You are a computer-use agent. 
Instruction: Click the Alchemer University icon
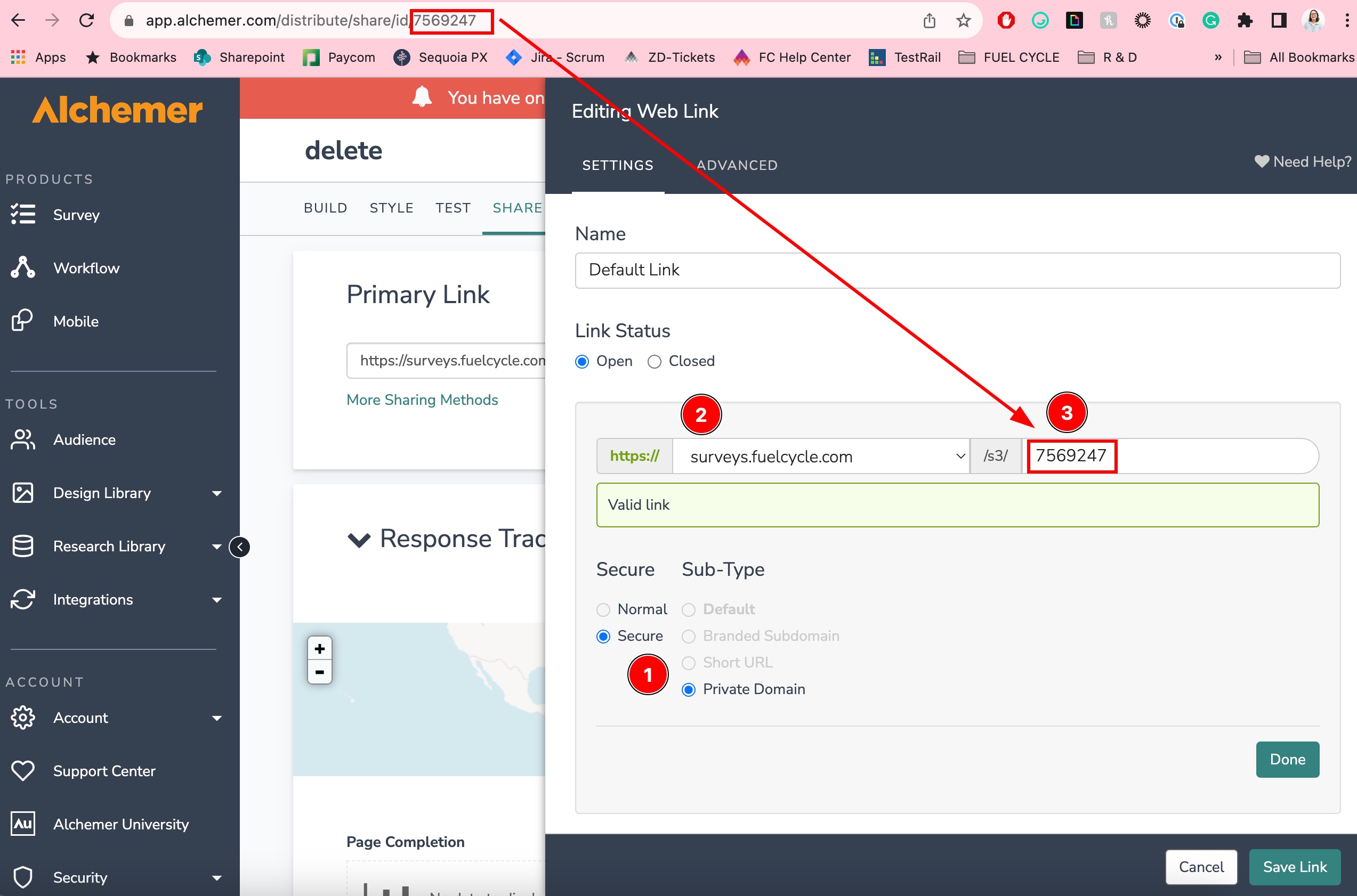(23, 824)
